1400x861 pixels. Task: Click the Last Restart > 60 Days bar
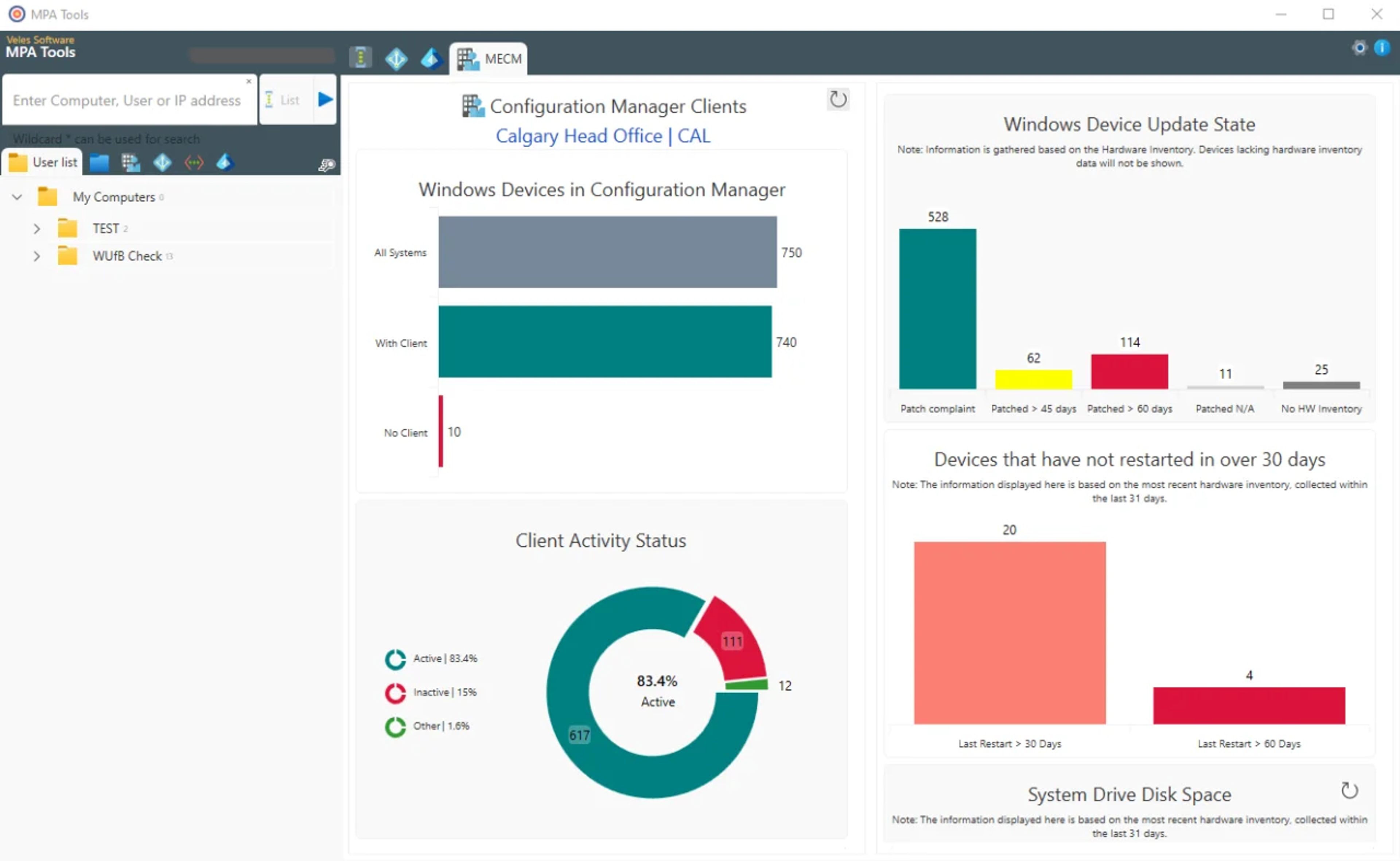pyautogui.click(x=1249, y=706)
